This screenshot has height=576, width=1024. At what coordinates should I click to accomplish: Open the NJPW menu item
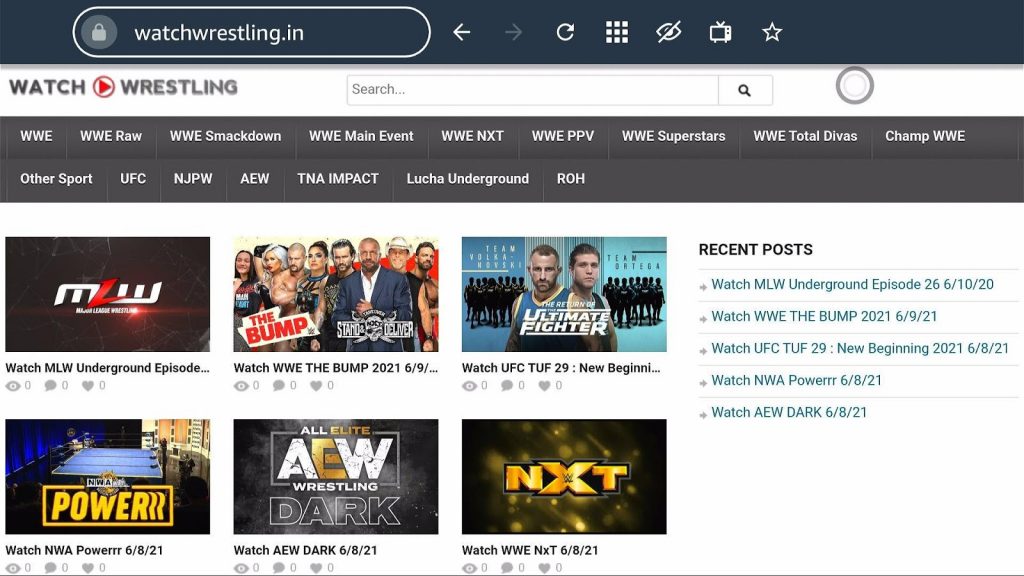tap(193, 178)
